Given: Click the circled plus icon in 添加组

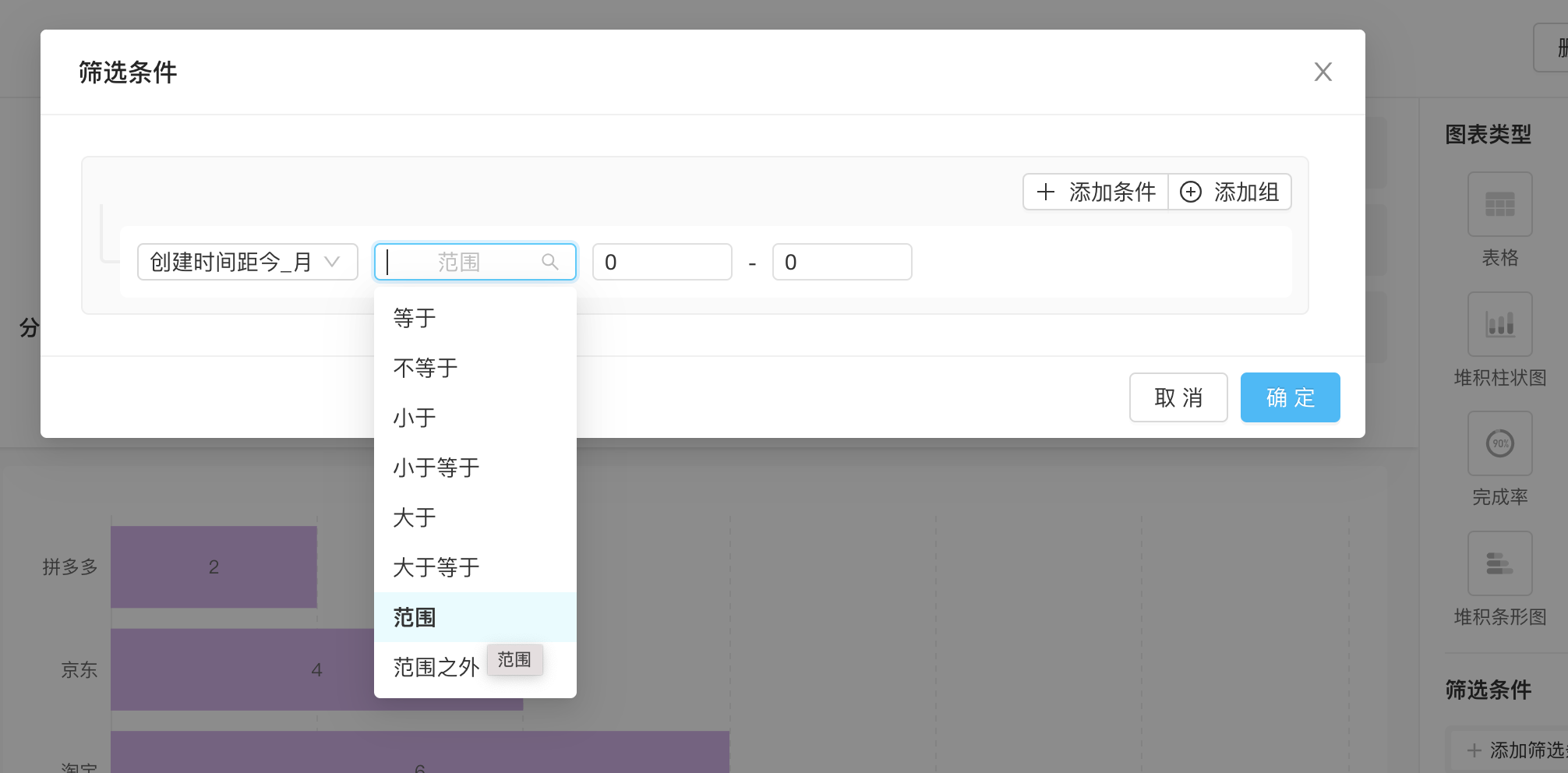Looking at the screenshot, I should pyautogui.click(x=1191, y=192).
